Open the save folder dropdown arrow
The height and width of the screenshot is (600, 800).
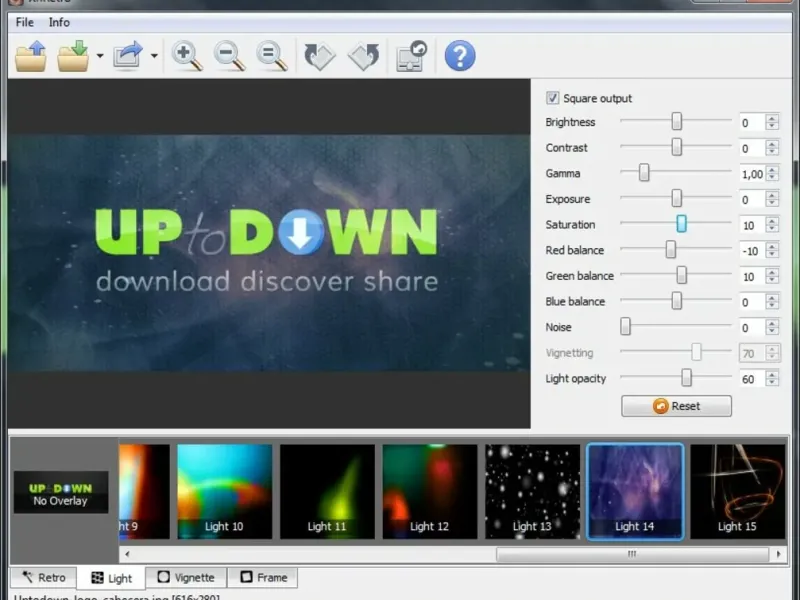(100, 56)
